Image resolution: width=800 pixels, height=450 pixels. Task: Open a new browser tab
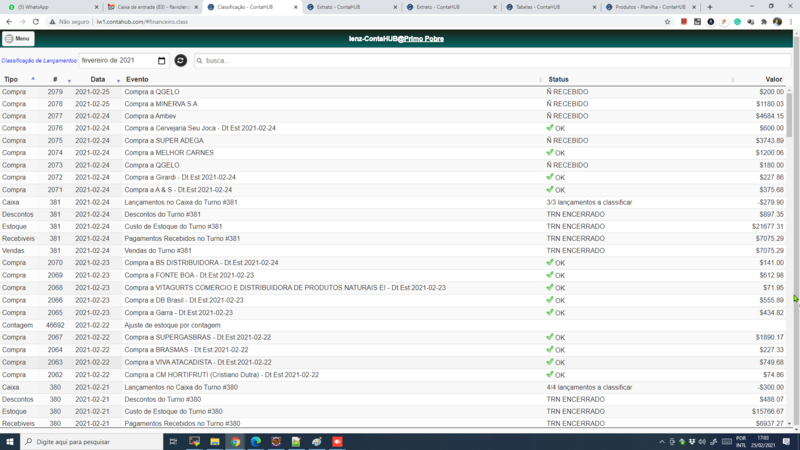710,7
